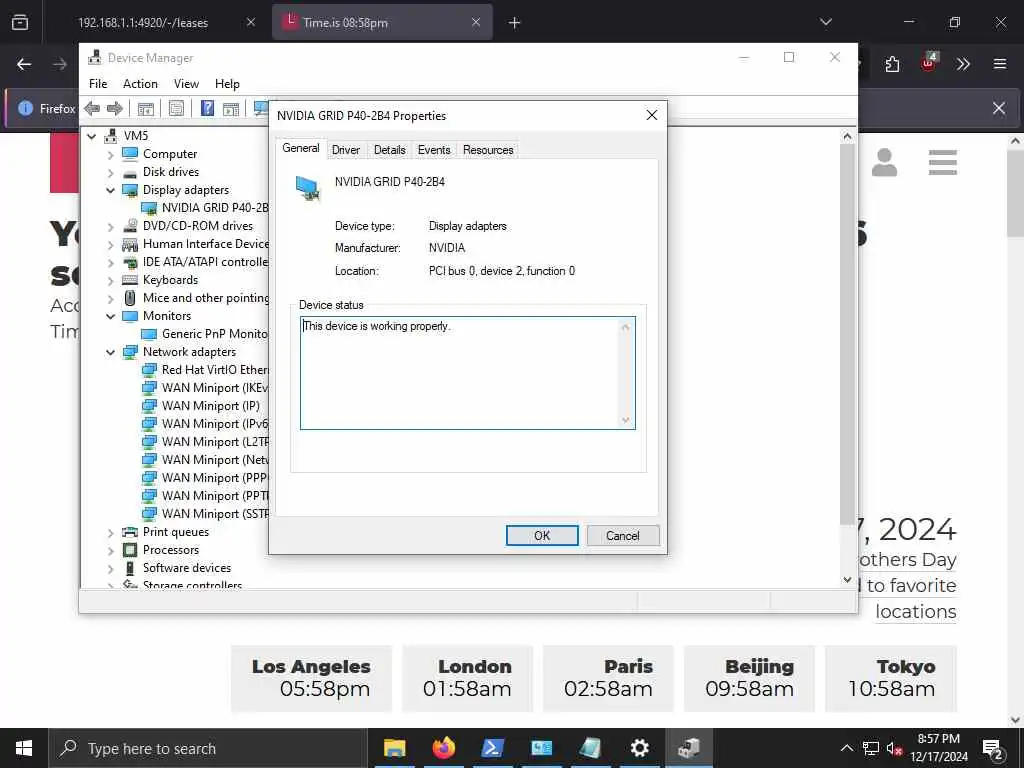
Task: Click the Action pane toolbar icon beside Help
Action: coord(231,108)
